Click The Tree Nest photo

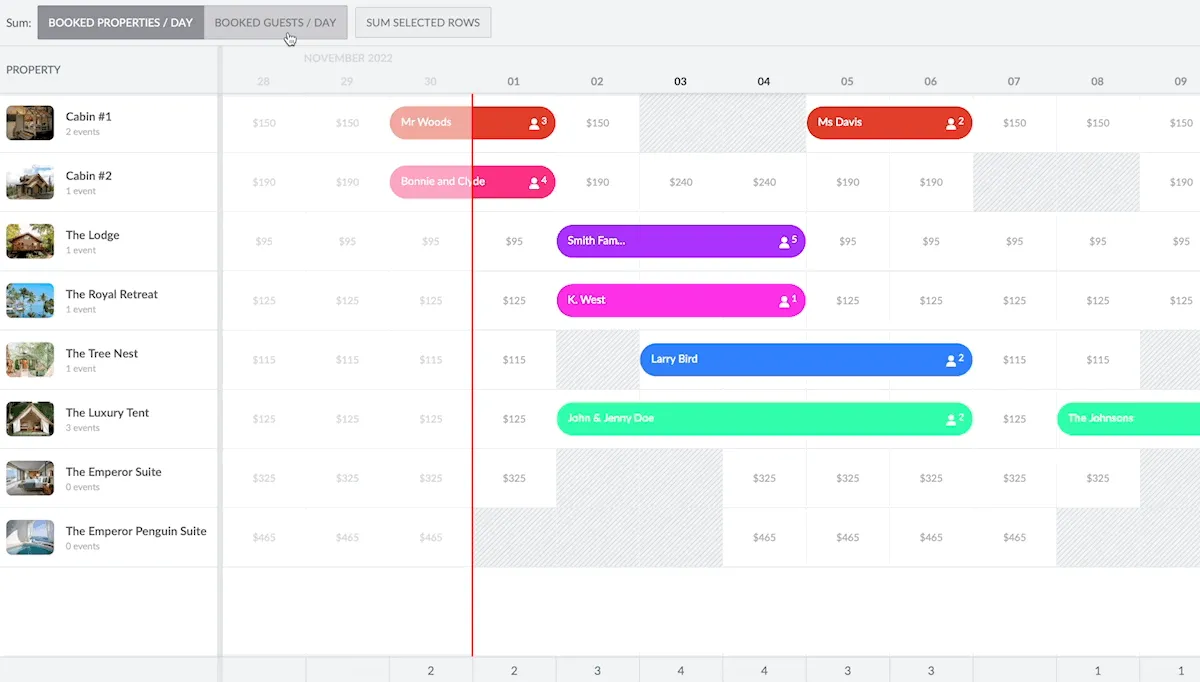tap(30, 360)
